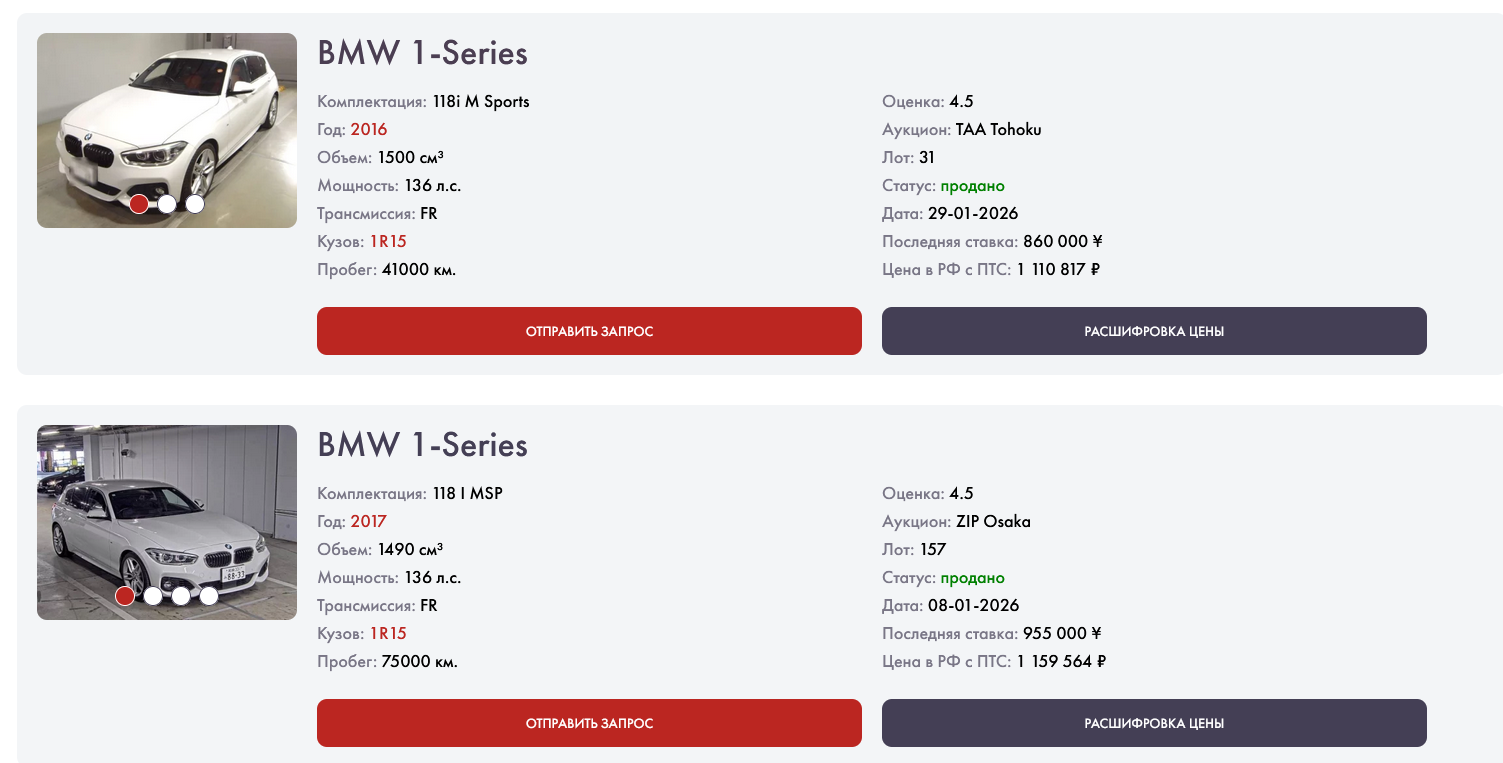Select first carousel dot on TAA Tohoku car photo

139,204
